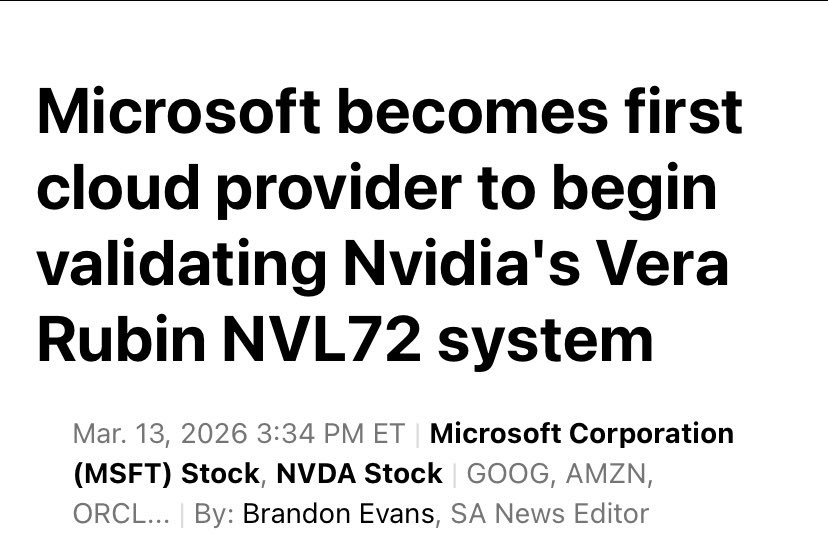The height and width of the screenshot is (548, 828).
Task: Click the "By:" author label
Action: coord(214,513)
